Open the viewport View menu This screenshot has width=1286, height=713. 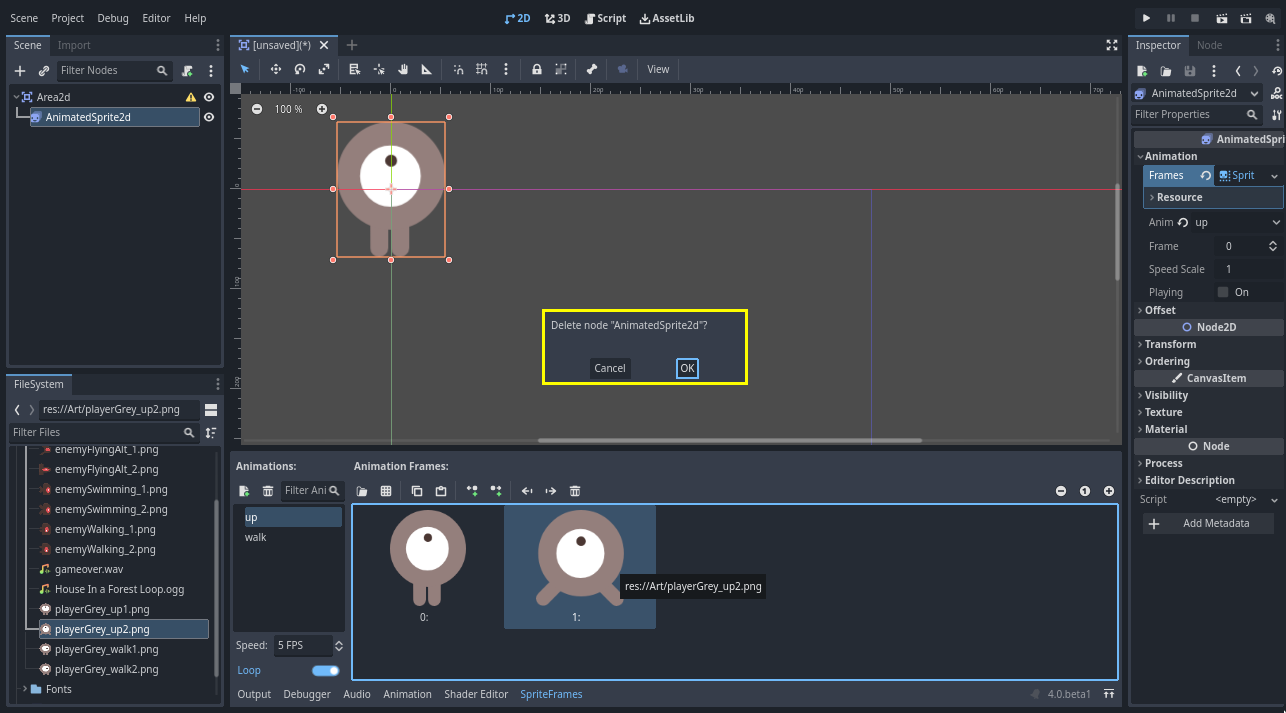point(658,69)
